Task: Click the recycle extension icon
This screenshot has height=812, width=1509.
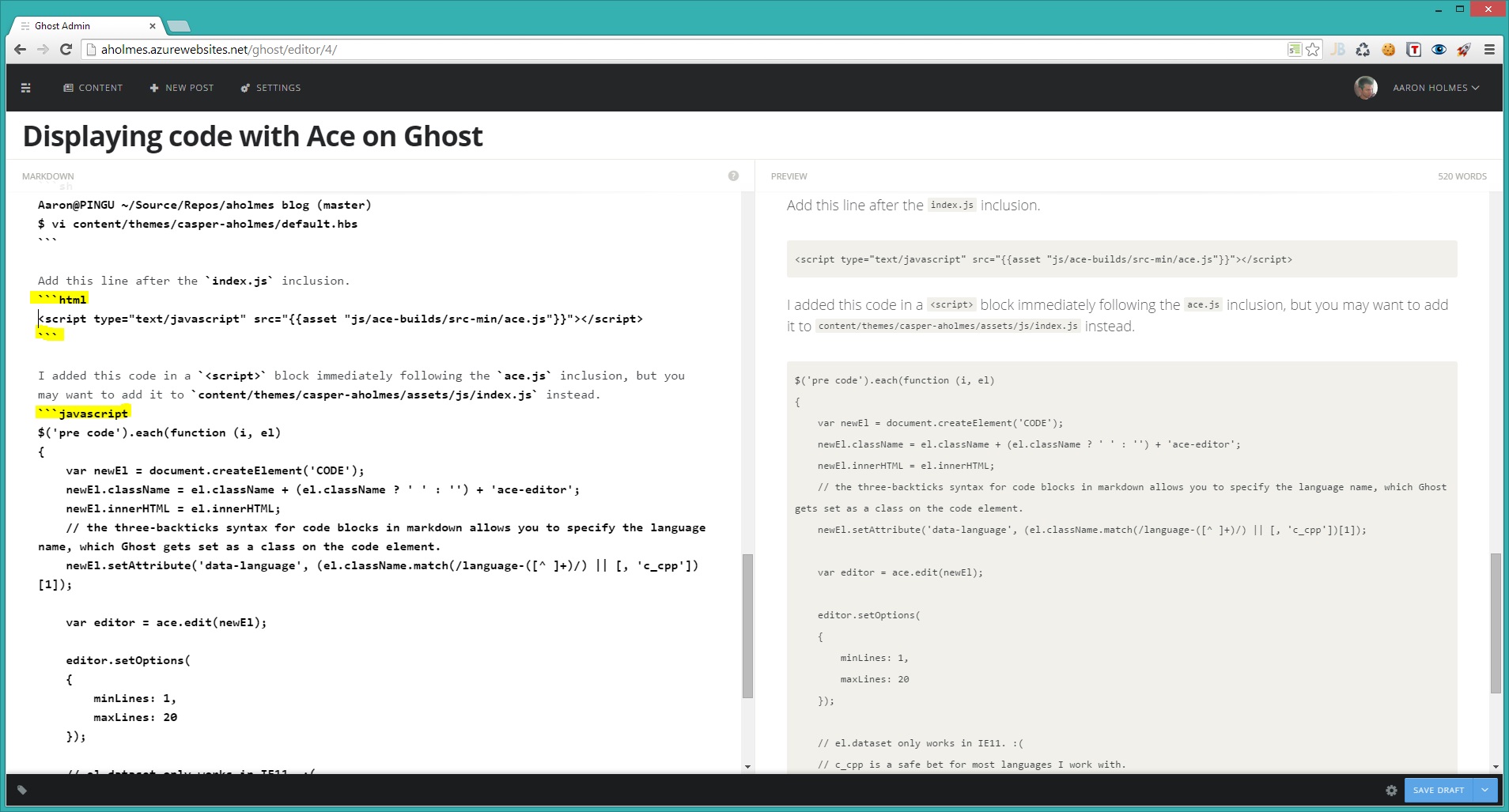Action: pos(1363,50)
